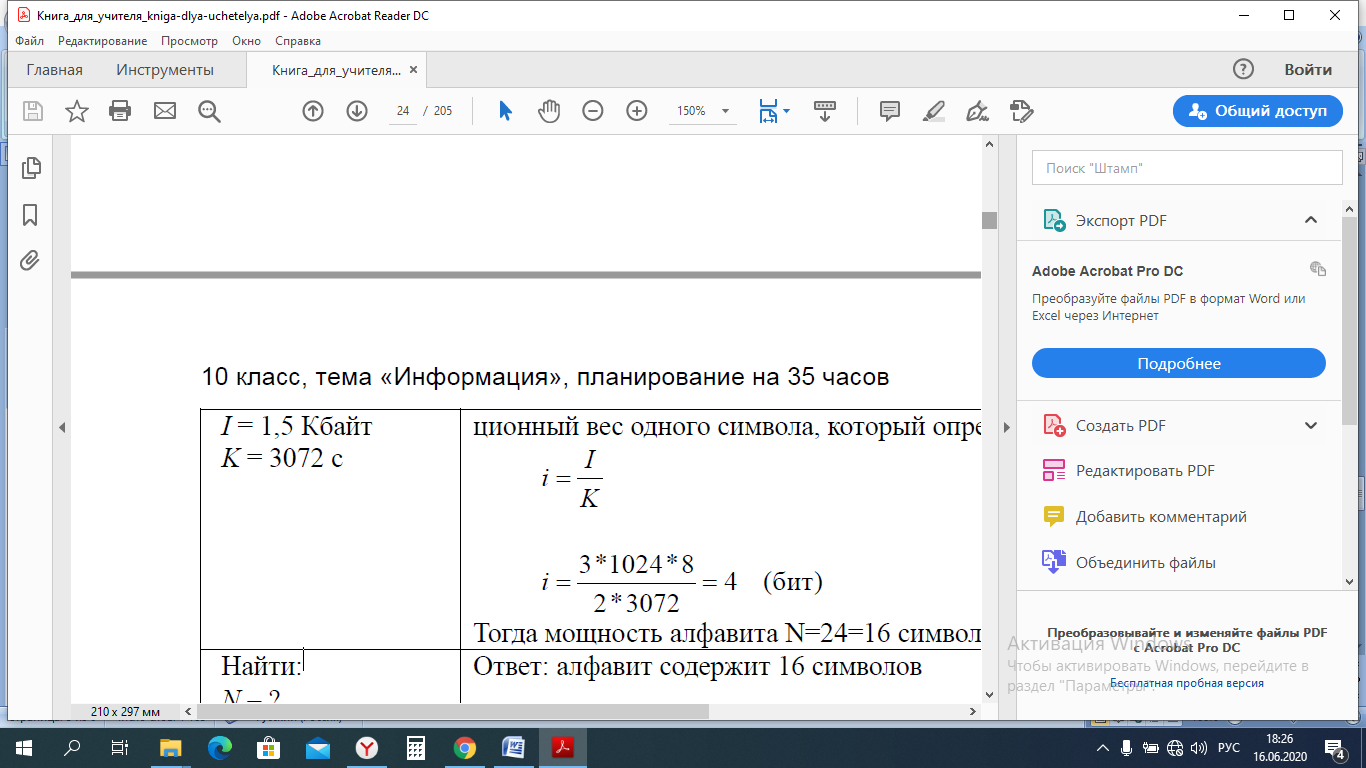
Task: Click the Zoom out minus icon
Action: tap(593, 111)
